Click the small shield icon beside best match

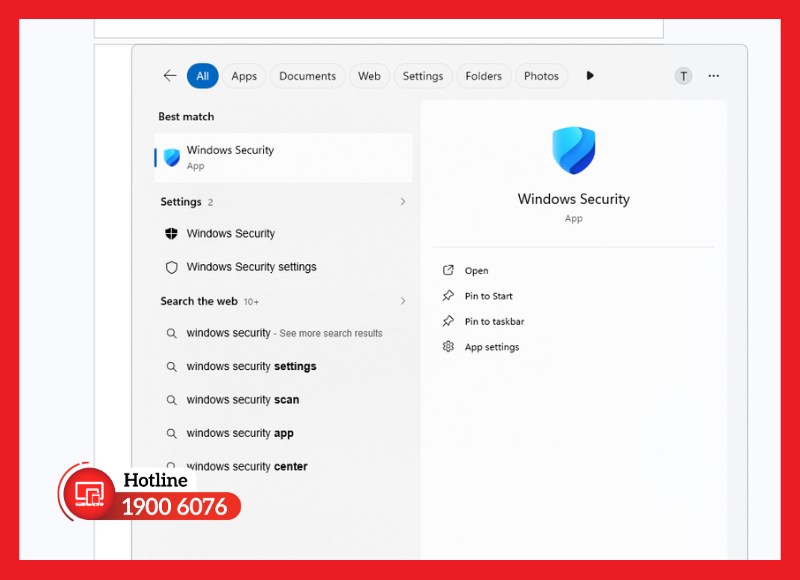[x=172, y=158]
